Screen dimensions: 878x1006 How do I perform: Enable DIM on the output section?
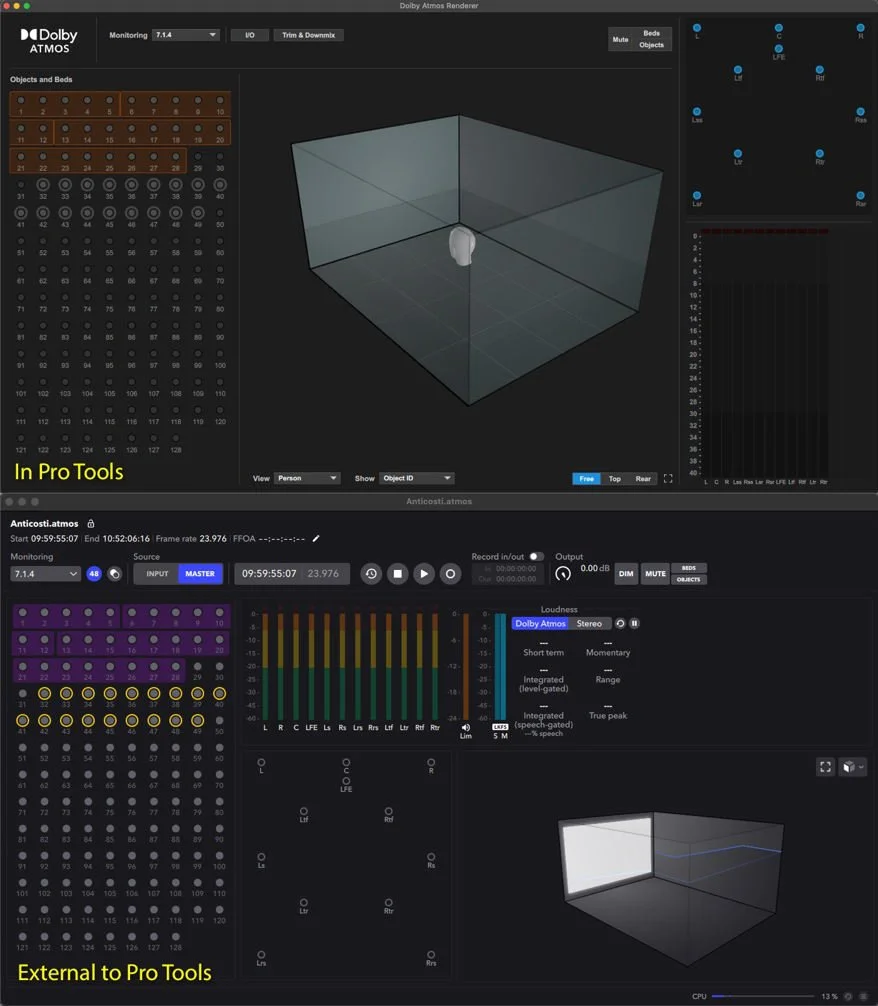pyautogui.click(x=626, y=574)
